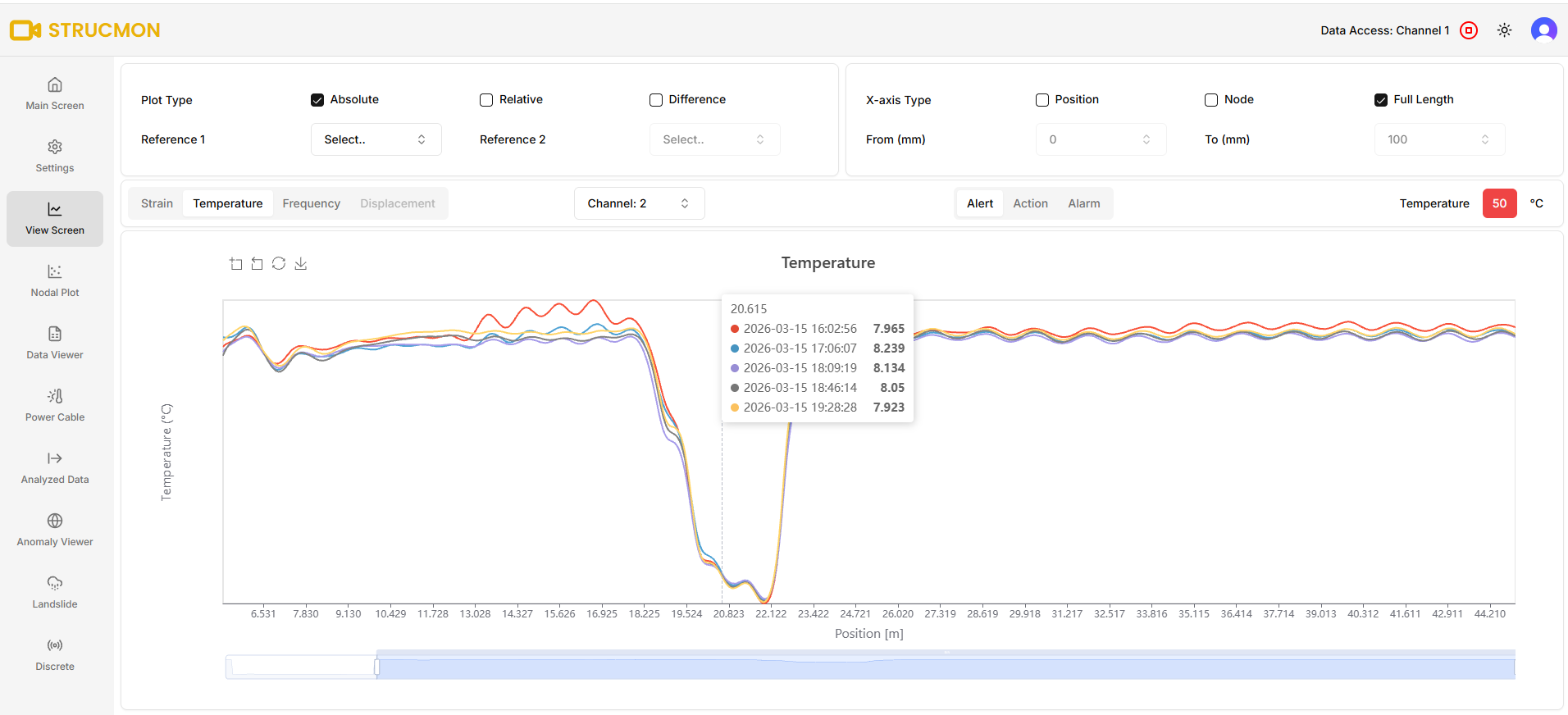Open the Landslide page
This screenshot has width=1568, height=715.
55,593
